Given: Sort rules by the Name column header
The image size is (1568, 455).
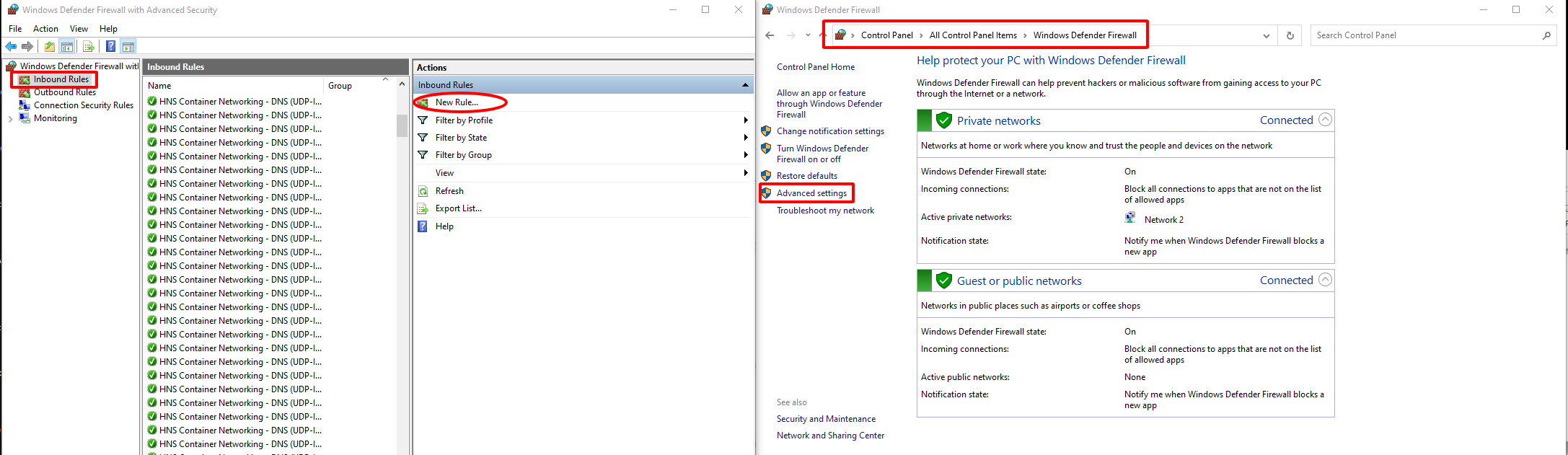Looking at the screenshot, I should coord(232,86).
